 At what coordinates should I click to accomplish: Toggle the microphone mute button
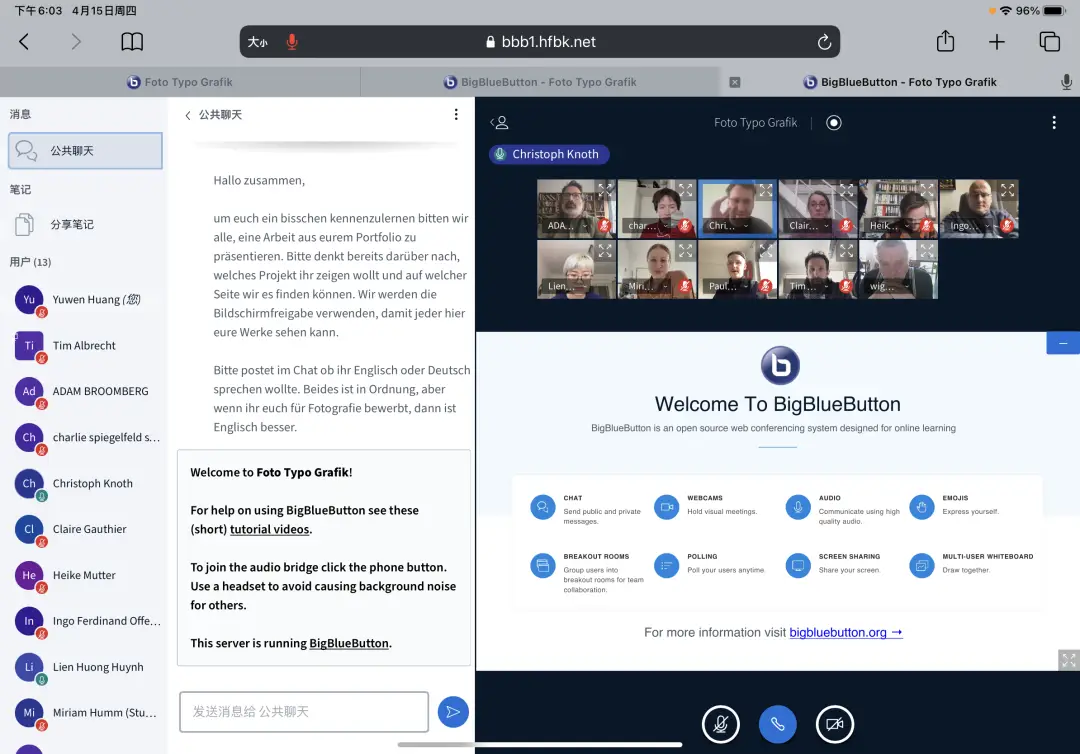point(720,724)
